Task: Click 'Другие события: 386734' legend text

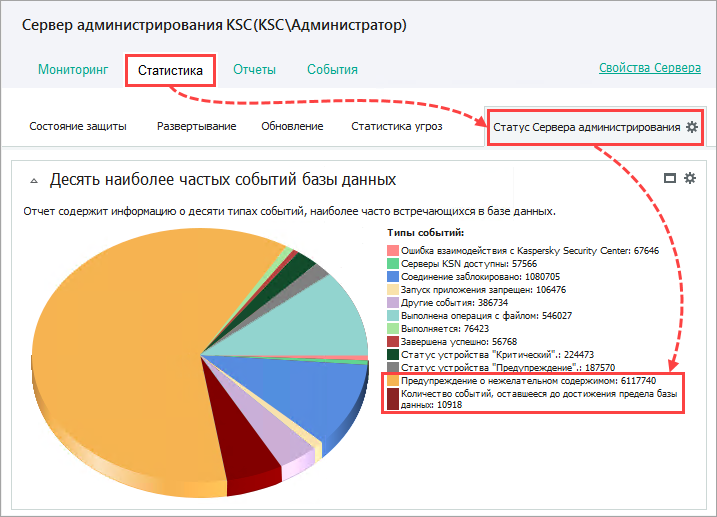Action: [455, 303]
